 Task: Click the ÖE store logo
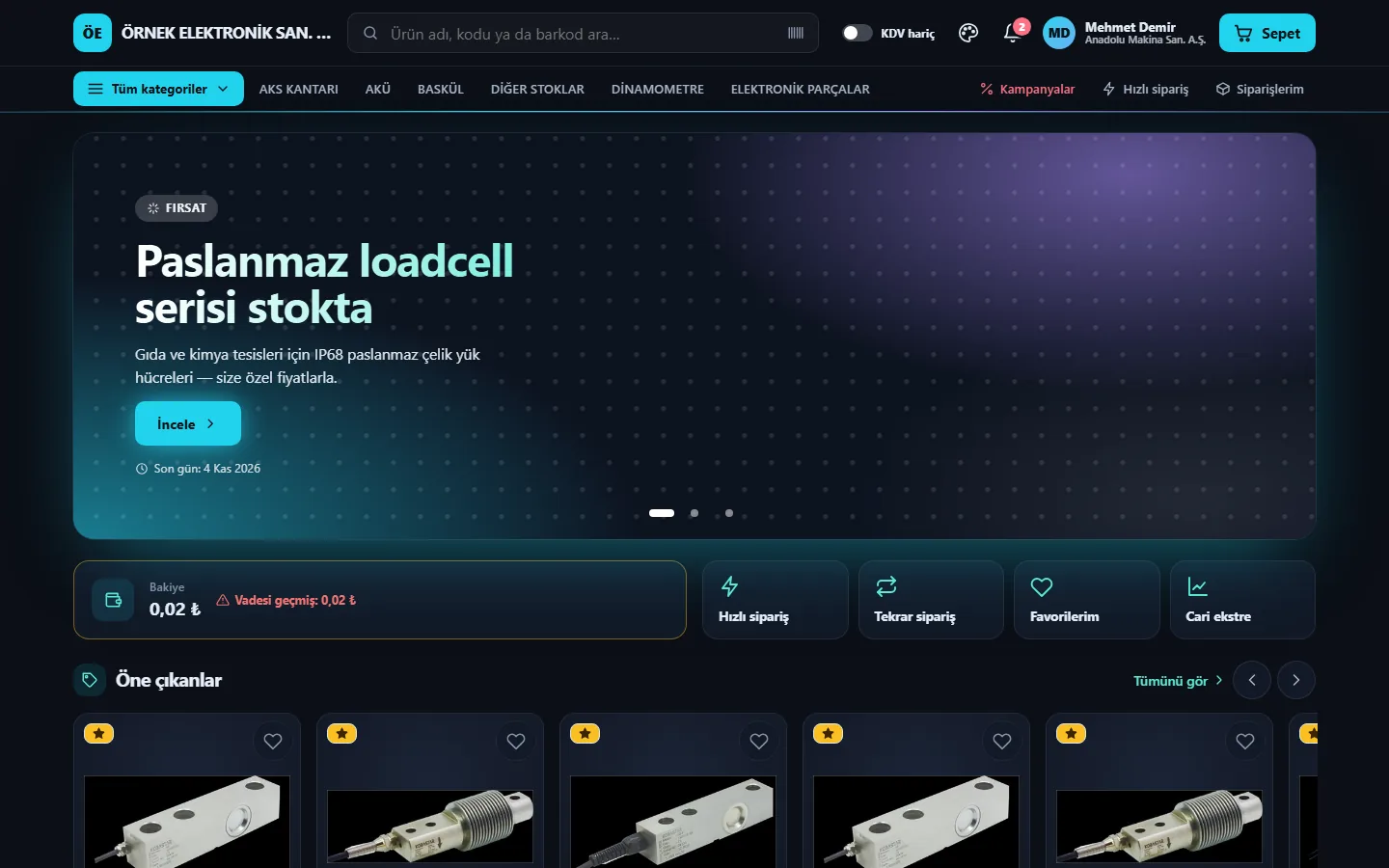[x=93, y=33]
